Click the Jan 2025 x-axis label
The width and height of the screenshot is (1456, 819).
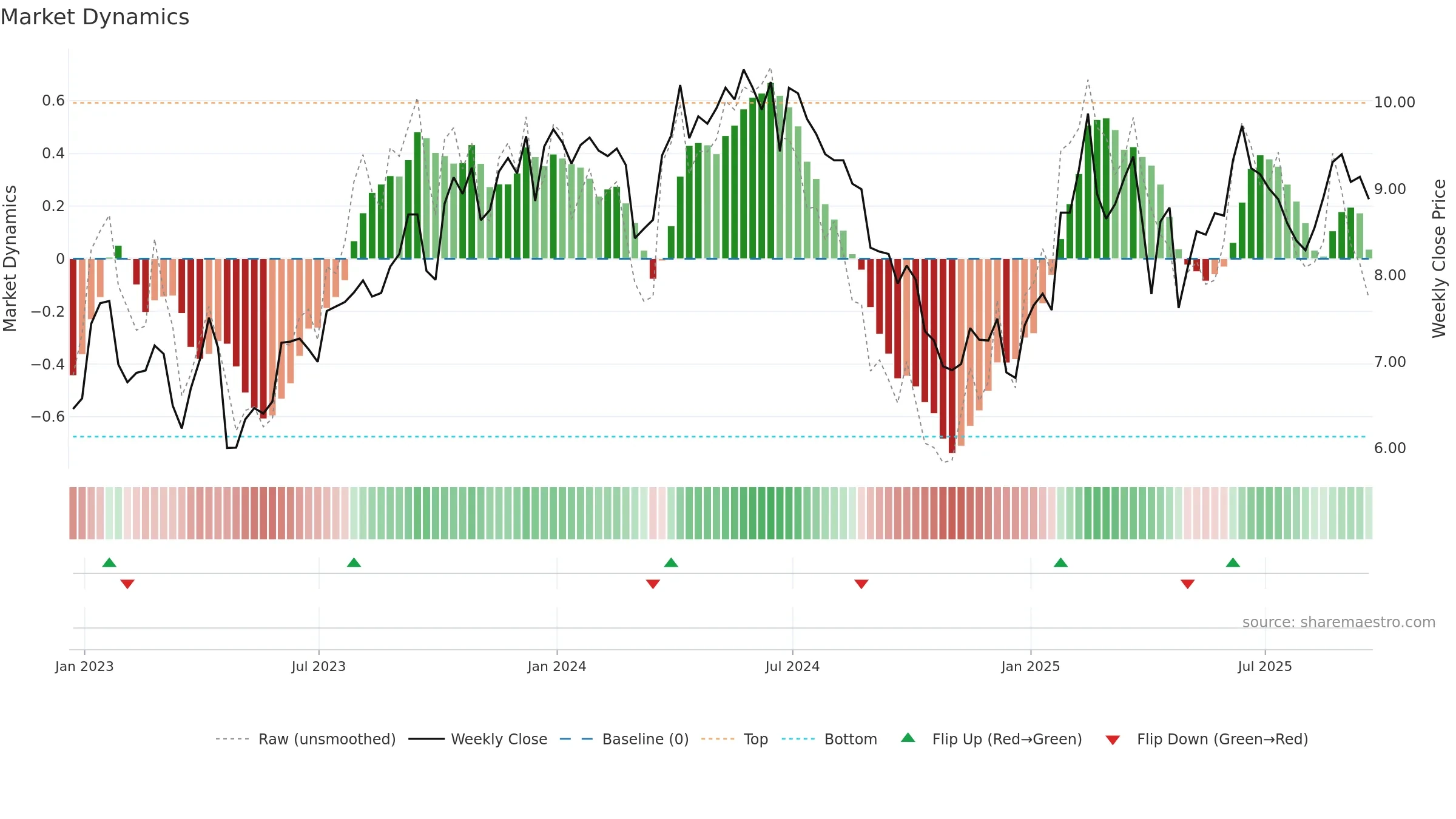(1031, 666)
